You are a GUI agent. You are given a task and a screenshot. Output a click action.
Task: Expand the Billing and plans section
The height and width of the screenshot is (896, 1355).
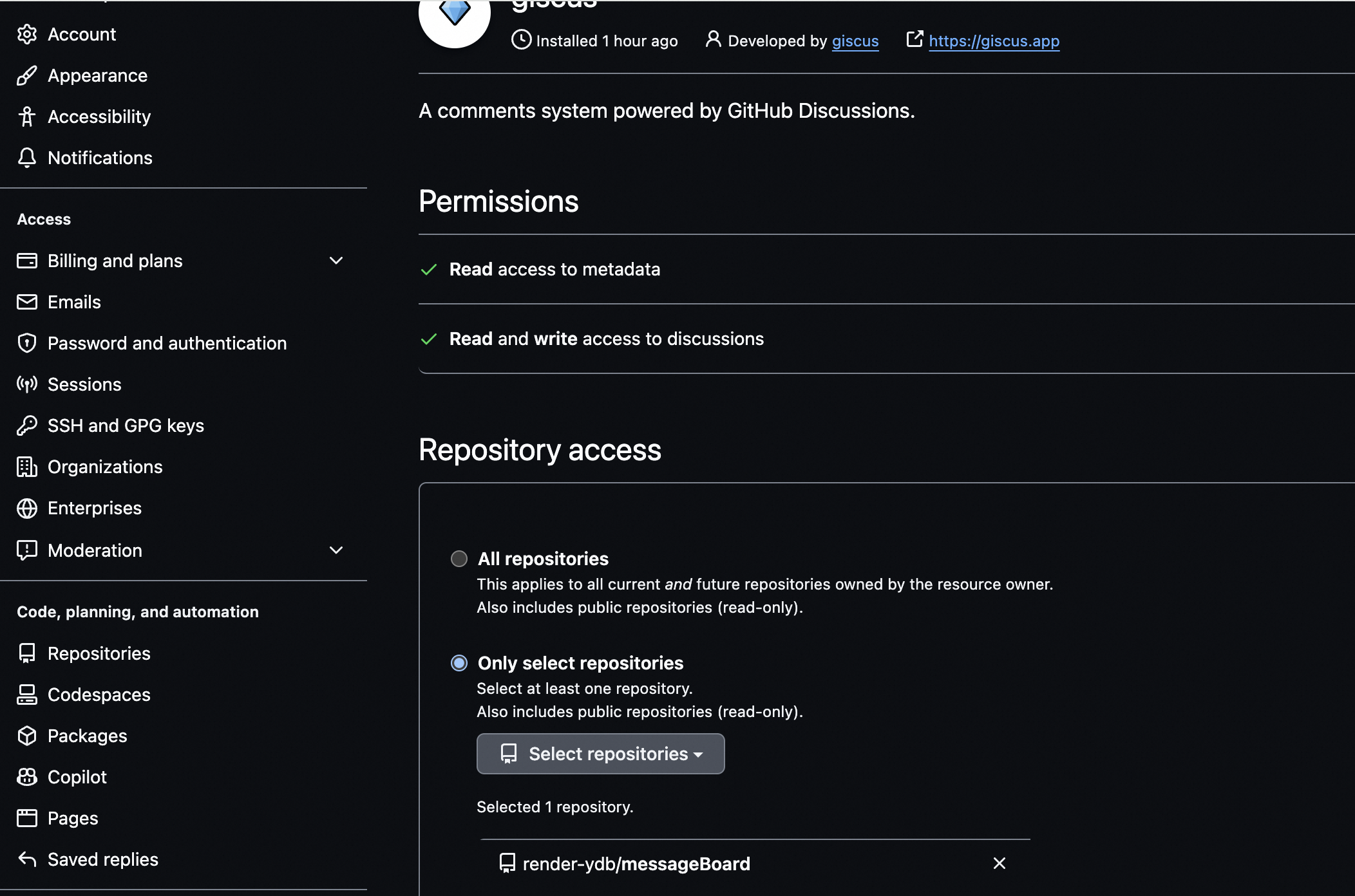click(x=336, y=261)
